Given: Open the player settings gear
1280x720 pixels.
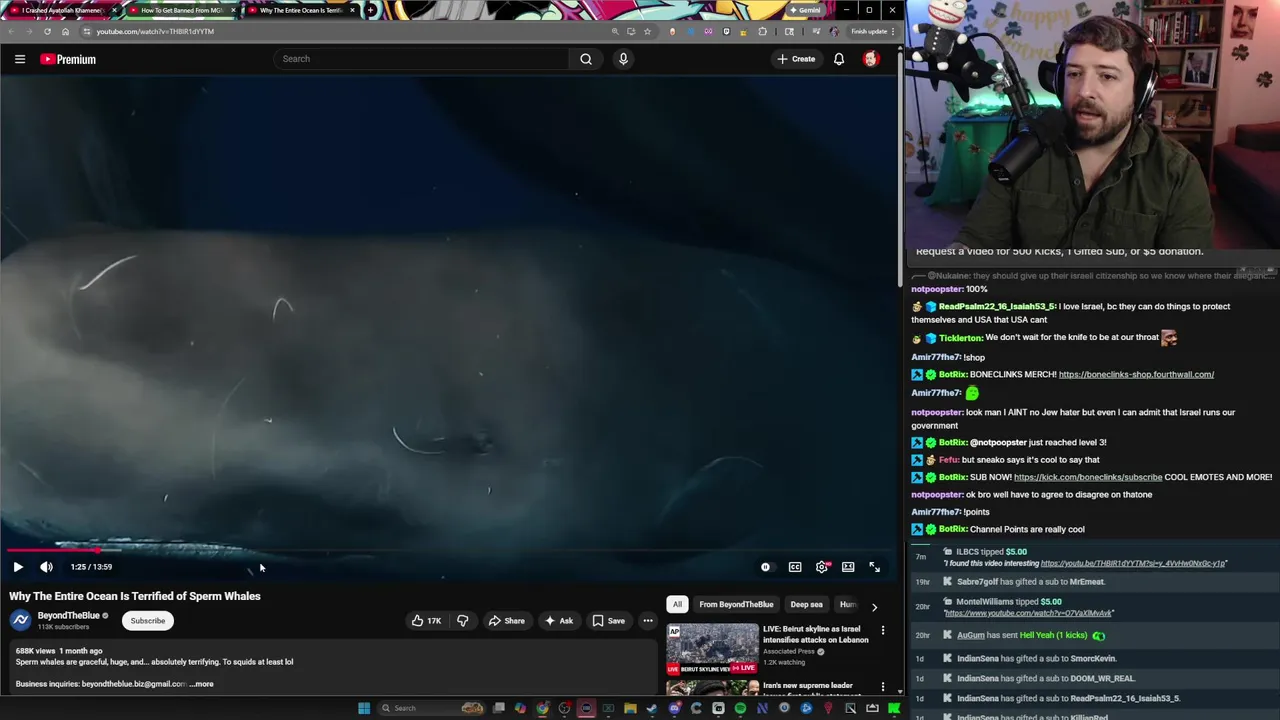Looking at the screenshot, I should tap(822, 567).
